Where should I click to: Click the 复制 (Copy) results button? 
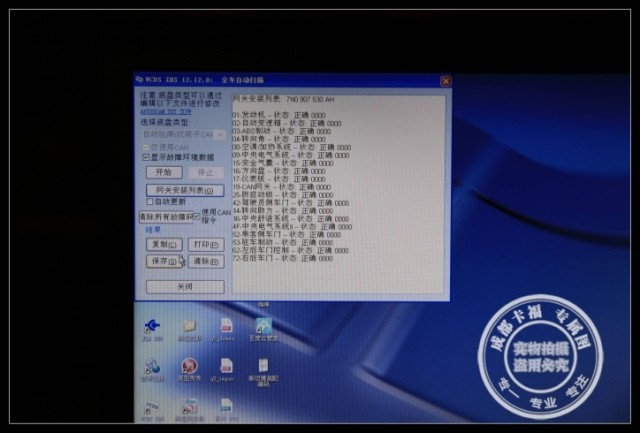164,245
